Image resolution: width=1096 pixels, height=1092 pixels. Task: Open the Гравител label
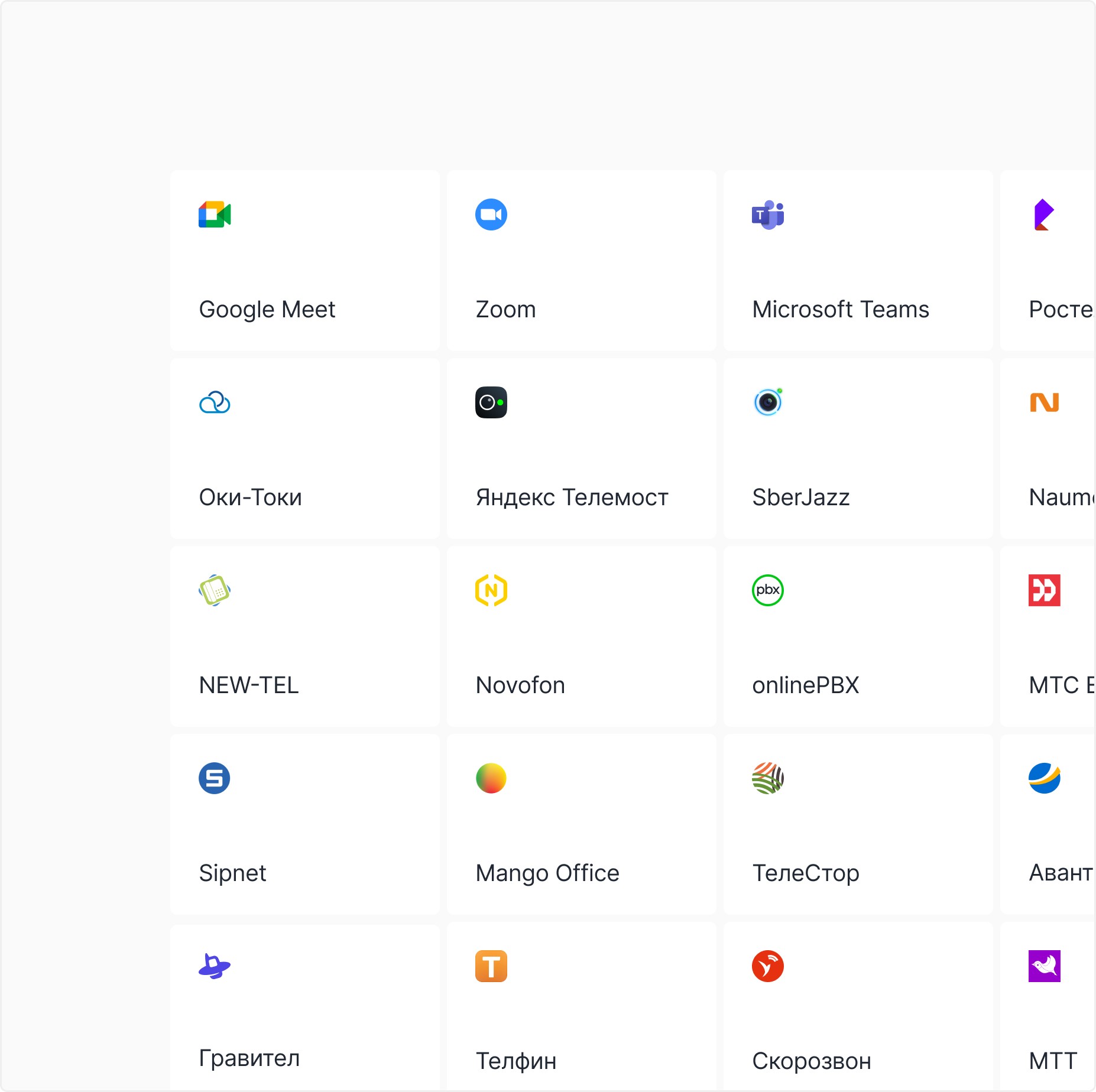[x=249, y=1058]
